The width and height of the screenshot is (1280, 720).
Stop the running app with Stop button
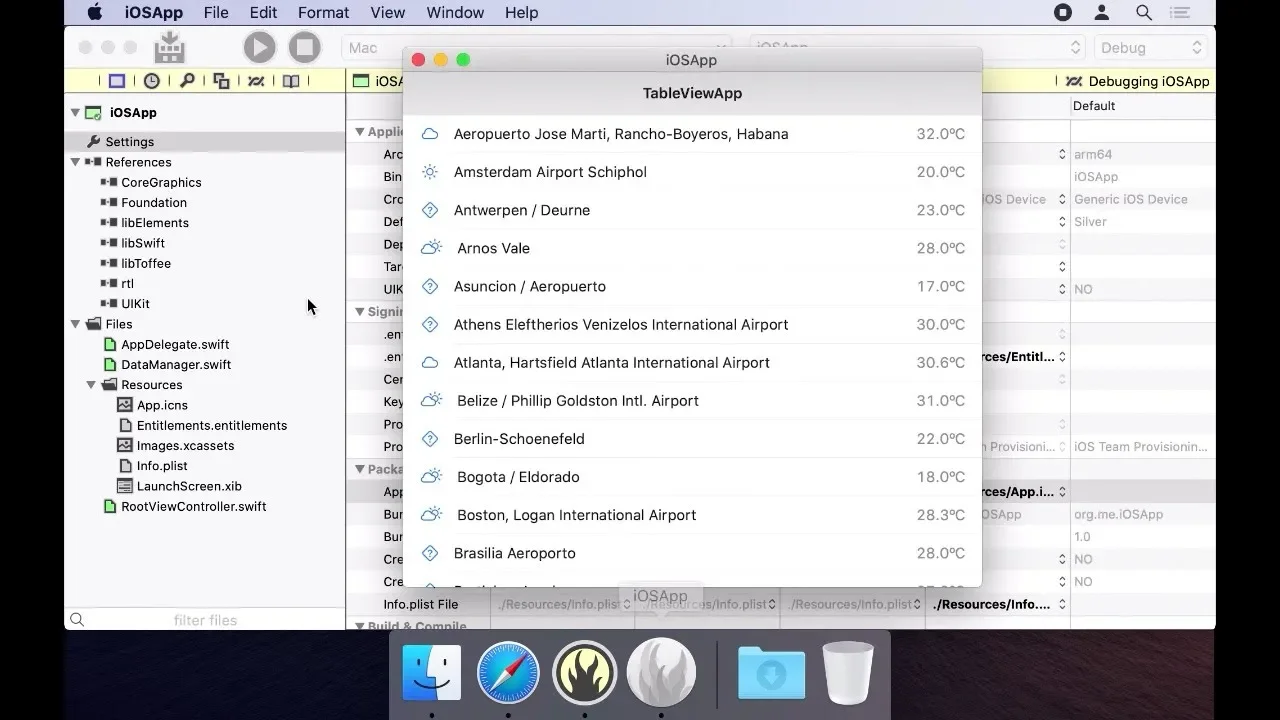tap(305, 47)
